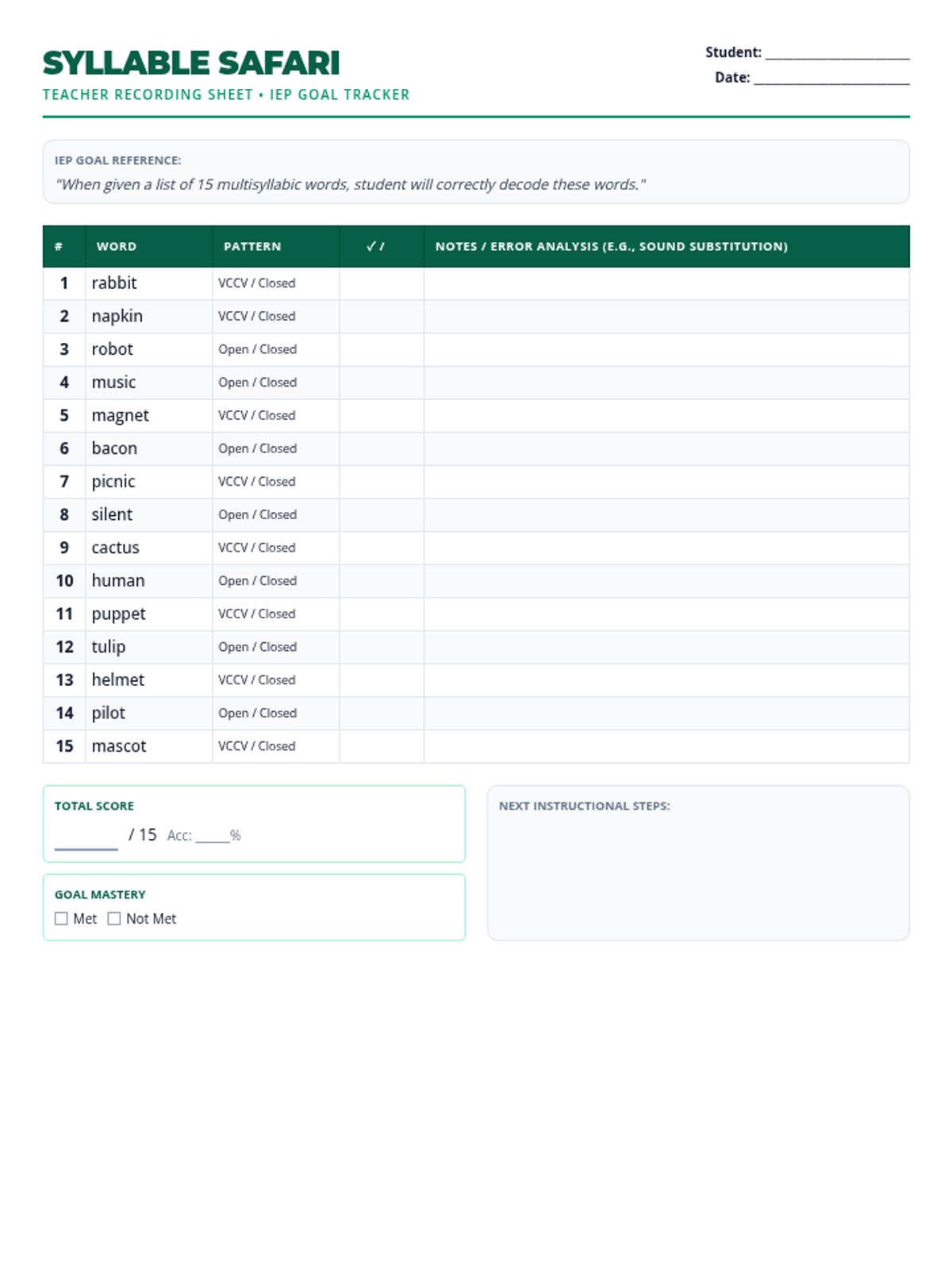The height and width of the screenshot is (1270, 952).
Task: Click the notes cell for napkin
Action: pos(666,317)
